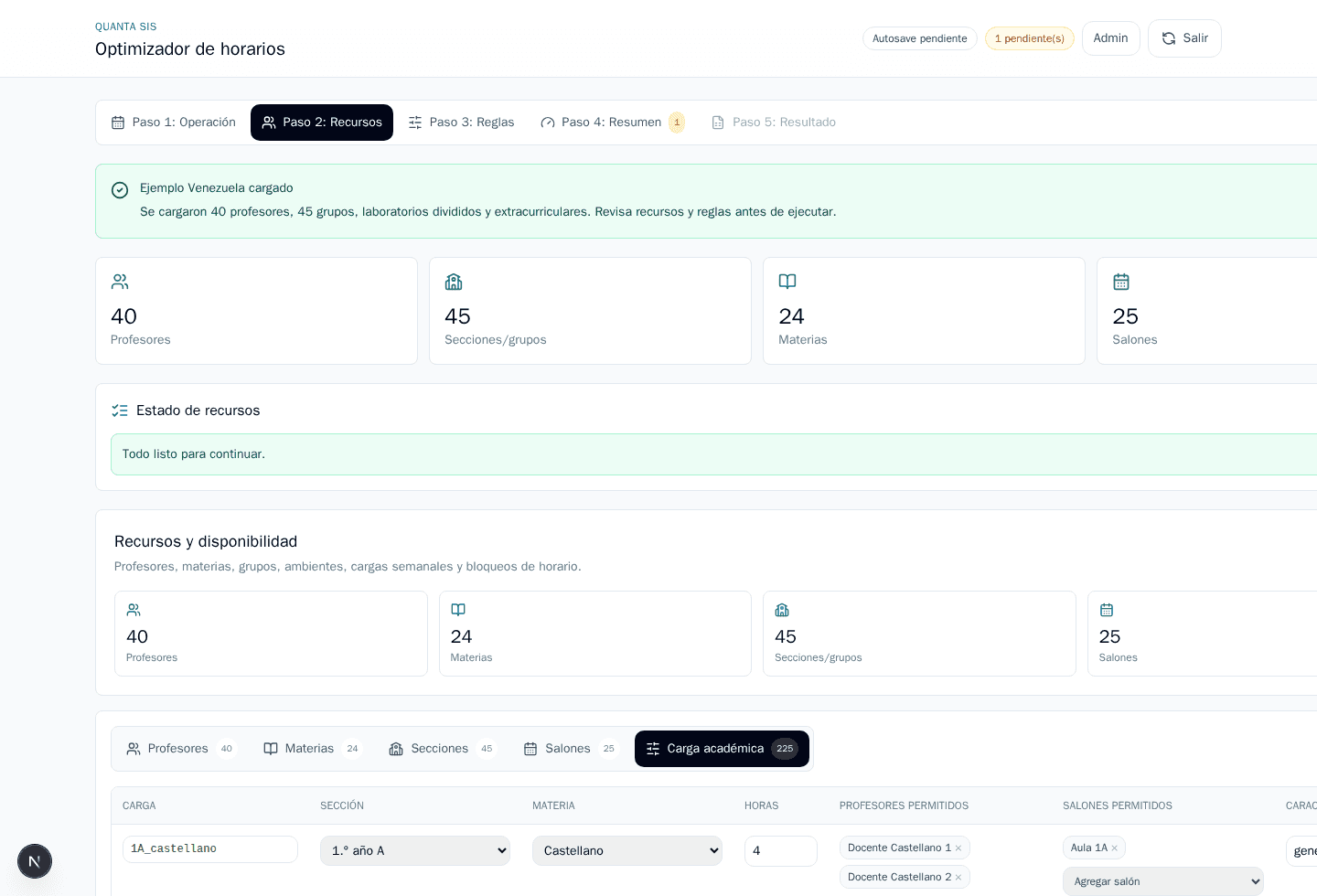Viewport: 1317px width, 896px height.
Task: Click the Autosave pendiente status badge
Action: 919,38
